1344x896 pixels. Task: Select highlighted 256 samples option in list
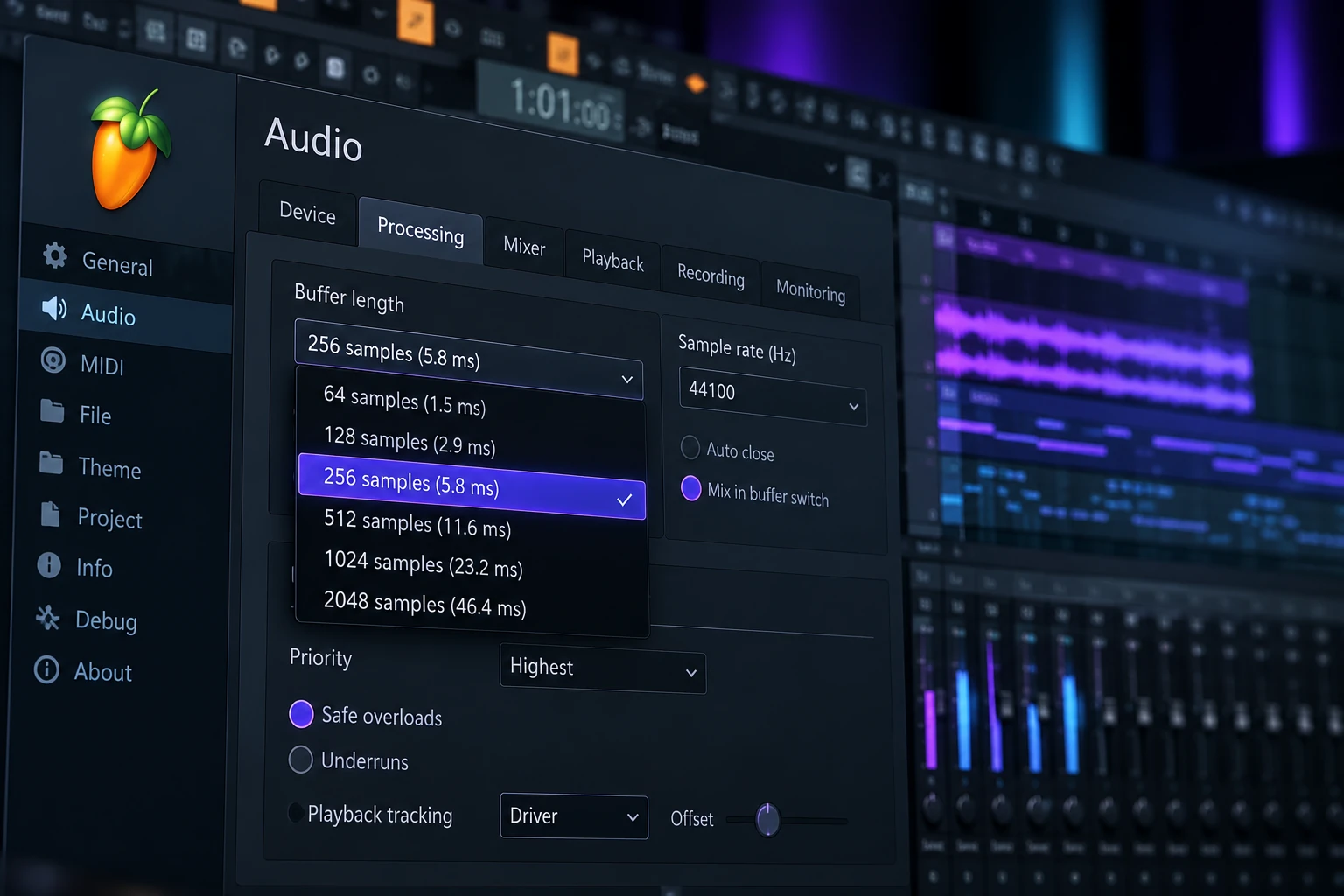tap(472, 486)
